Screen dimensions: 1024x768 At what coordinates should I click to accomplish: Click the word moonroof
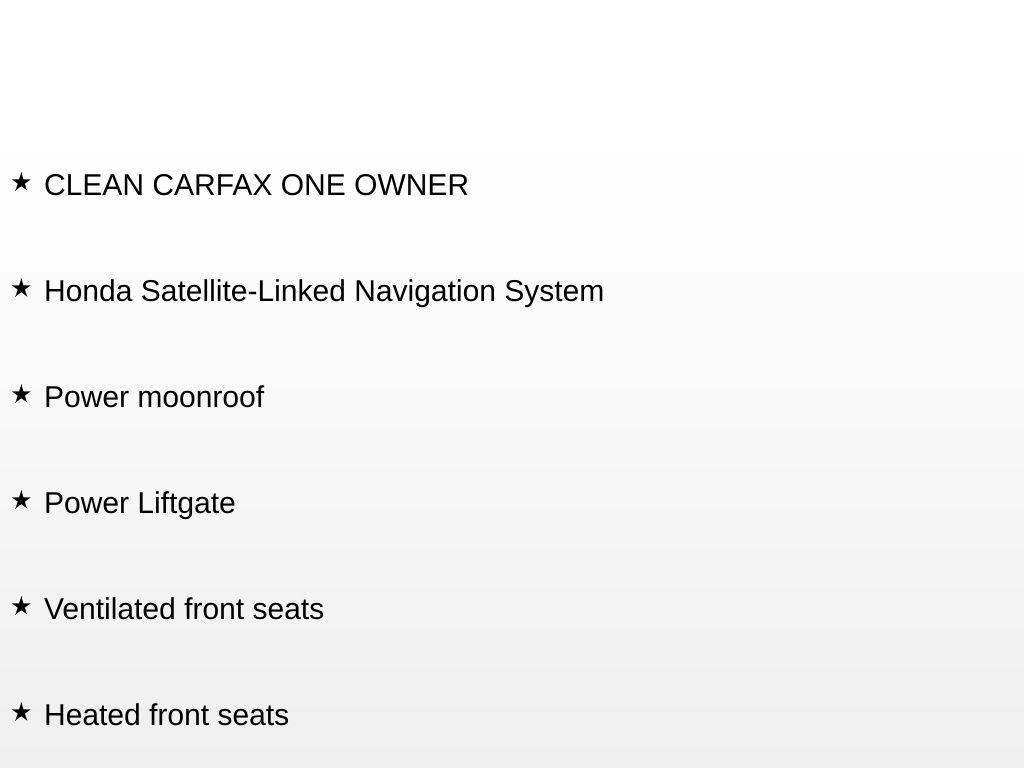pos(200,397)
